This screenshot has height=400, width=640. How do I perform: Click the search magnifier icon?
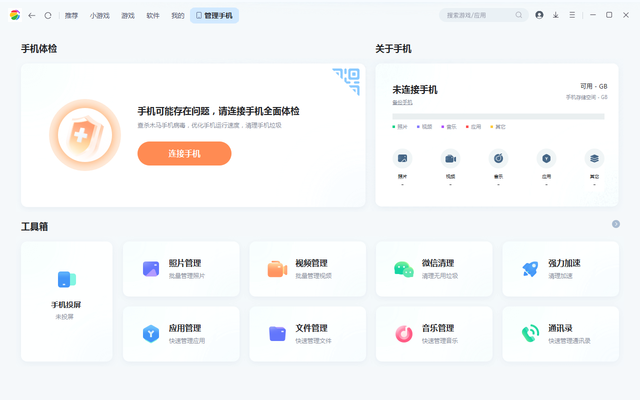(x=518, y=15)
